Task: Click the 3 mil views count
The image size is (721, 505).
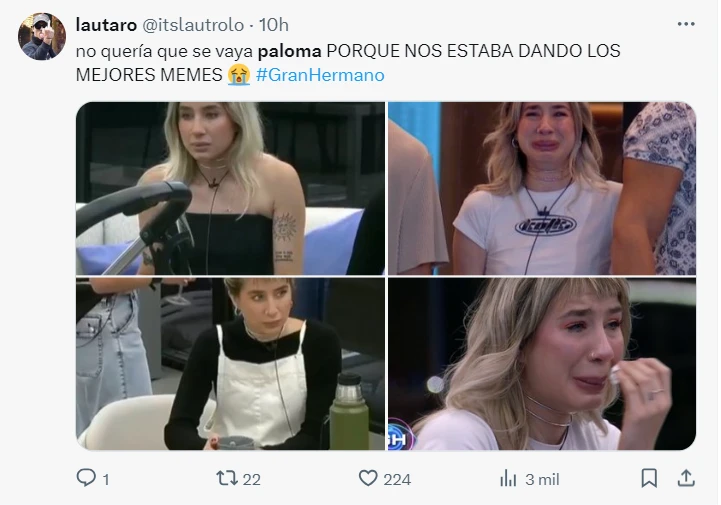Action: click(x=542, y=480)
